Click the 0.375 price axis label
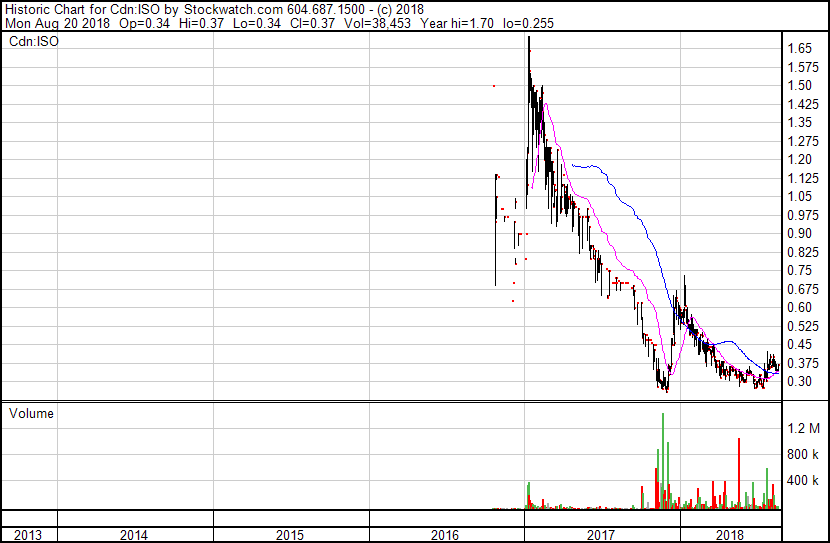Viewport: 830px width, 543px height. coord(803,364)
